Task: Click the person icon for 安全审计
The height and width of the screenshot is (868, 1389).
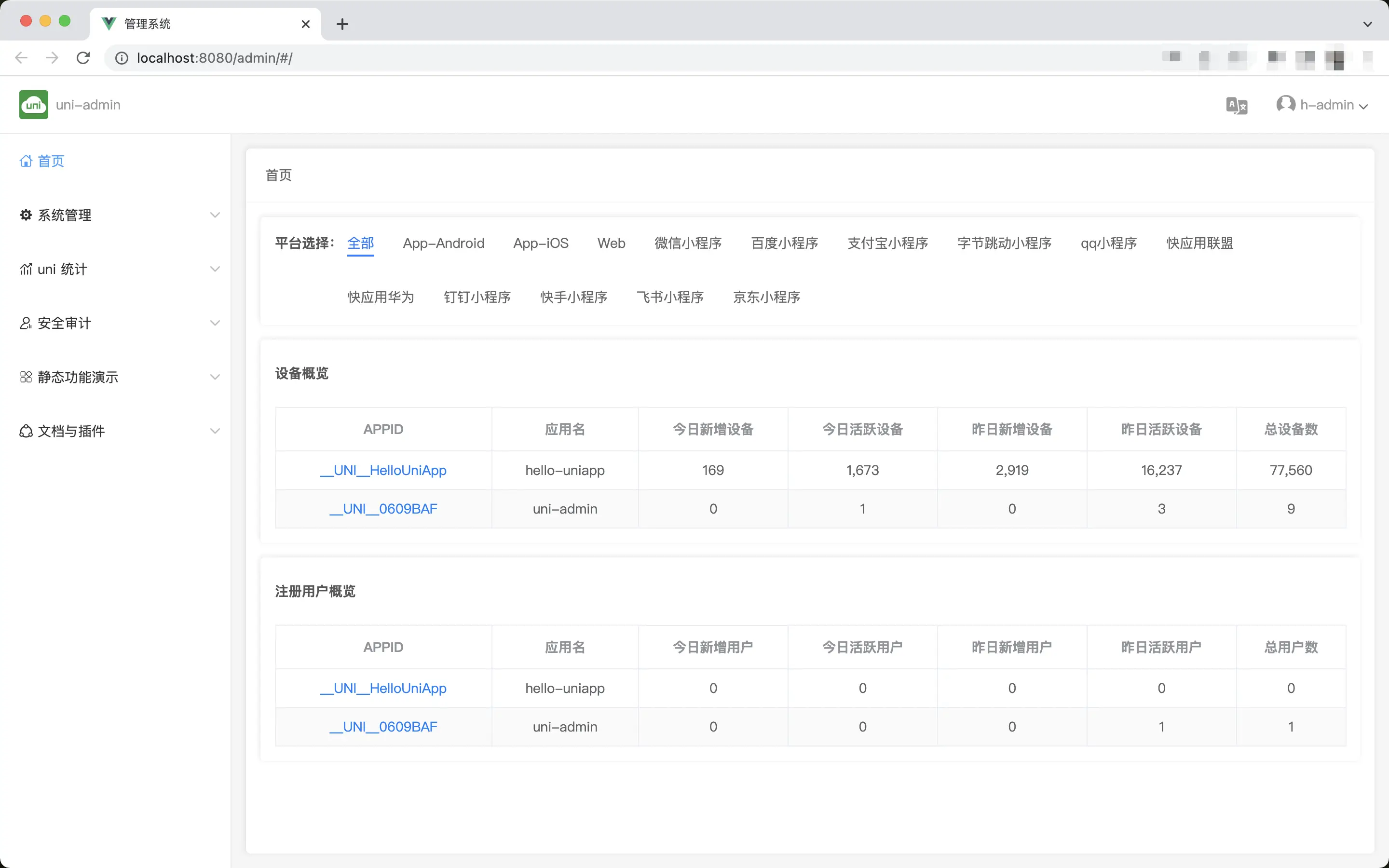Action: pos(26,323)
